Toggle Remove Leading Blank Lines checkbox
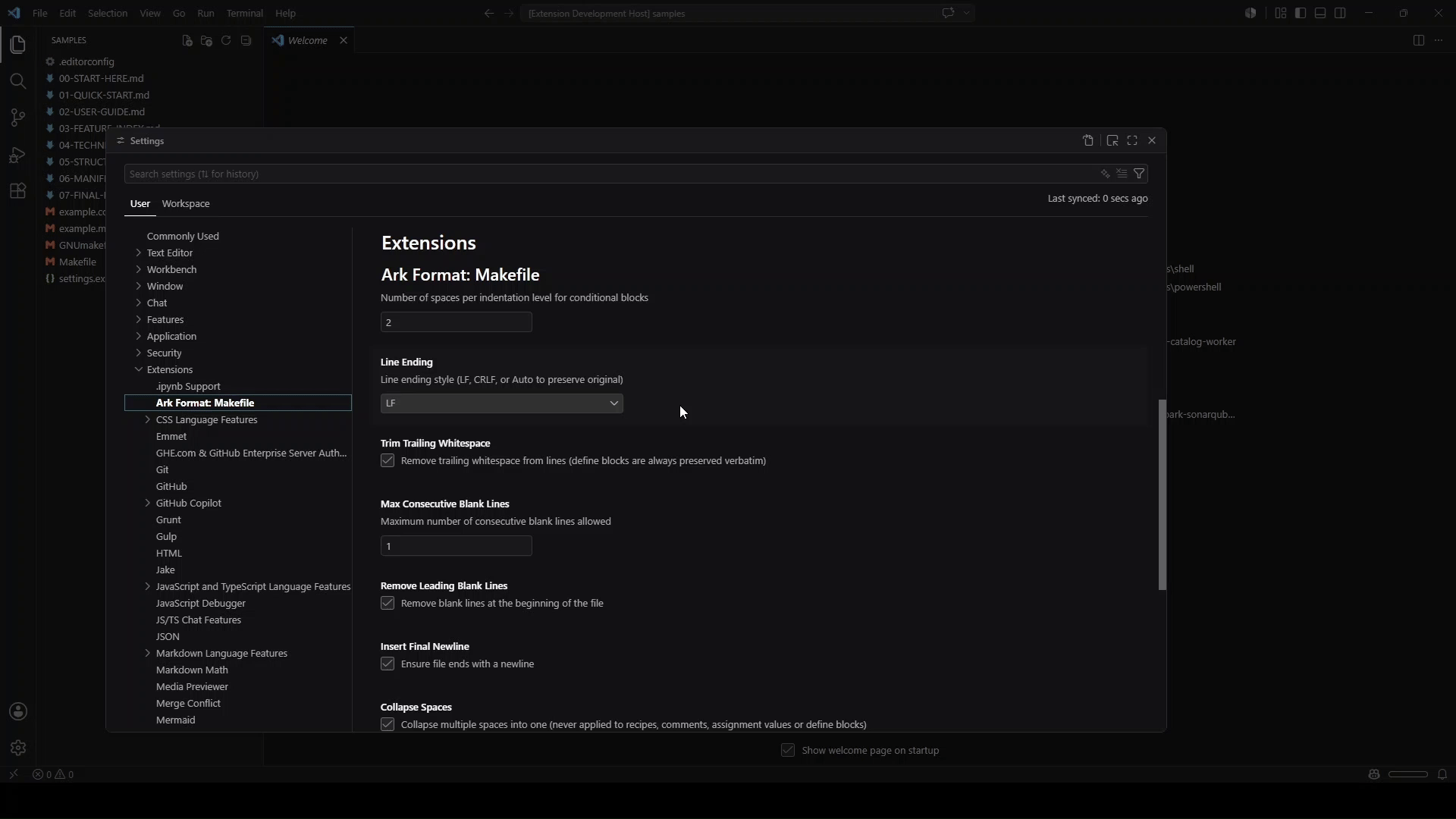Image resolution: width=1456 pixels, height=819 pixels. pos(388,604)
